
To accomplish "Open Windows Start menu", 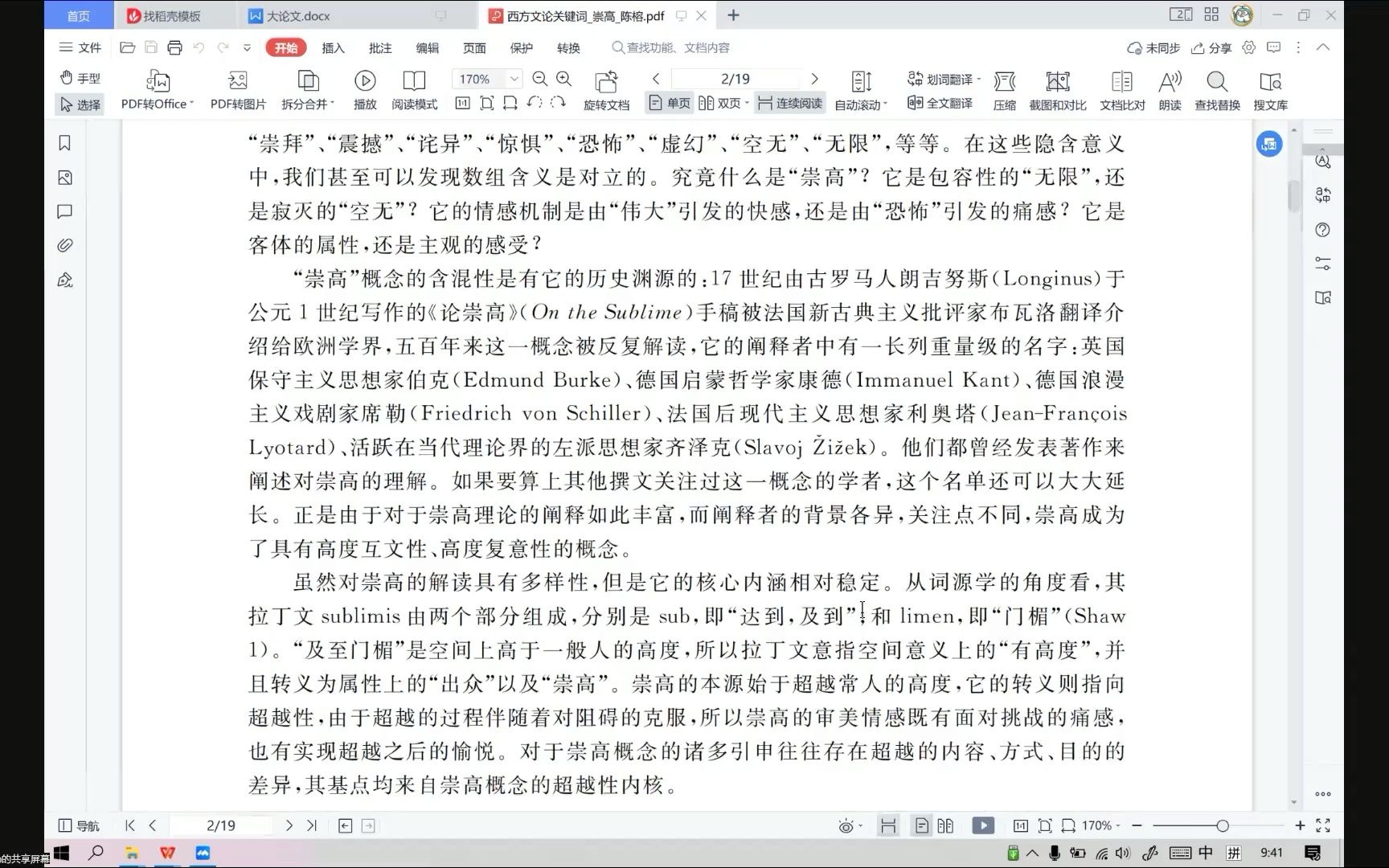I will tap(61, 853).
